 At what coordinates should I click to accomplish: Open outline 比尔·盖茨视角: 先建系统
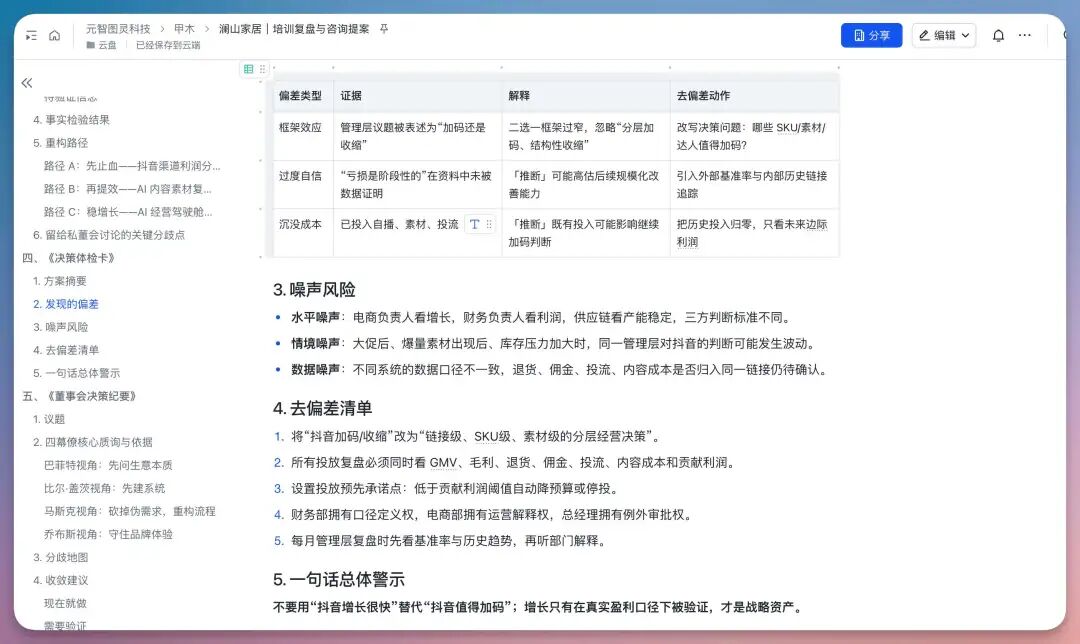[104, 488]
